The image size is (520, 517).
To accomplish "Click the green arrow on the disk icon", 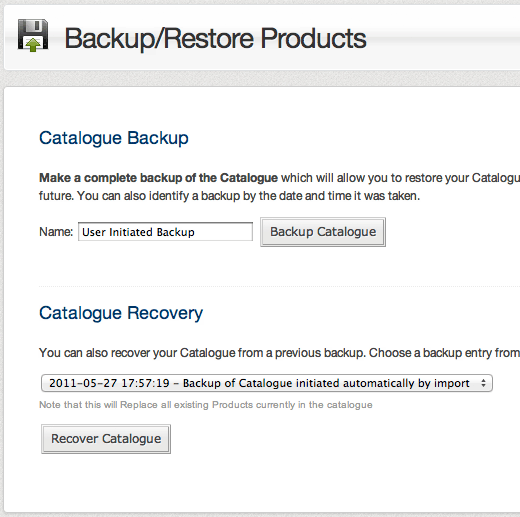I will 33,45.
